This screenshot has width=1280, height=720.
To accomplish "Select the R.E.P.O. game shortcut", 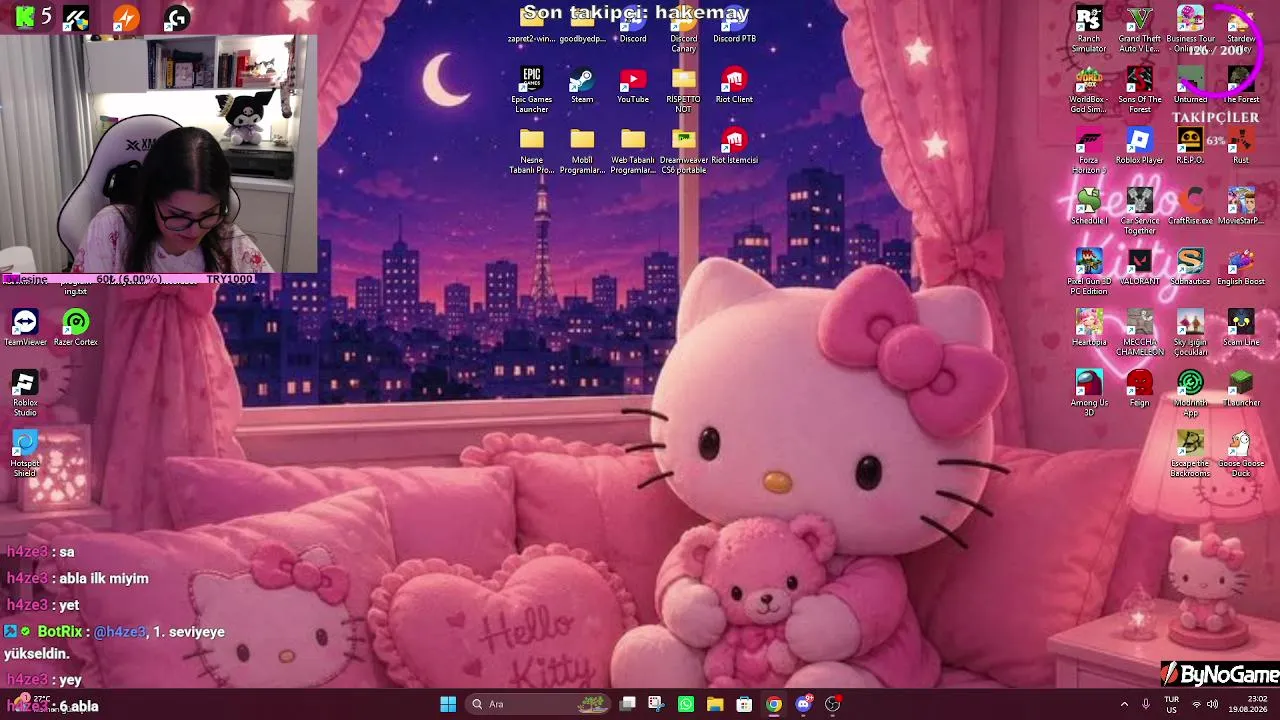I will (1190, 146).
